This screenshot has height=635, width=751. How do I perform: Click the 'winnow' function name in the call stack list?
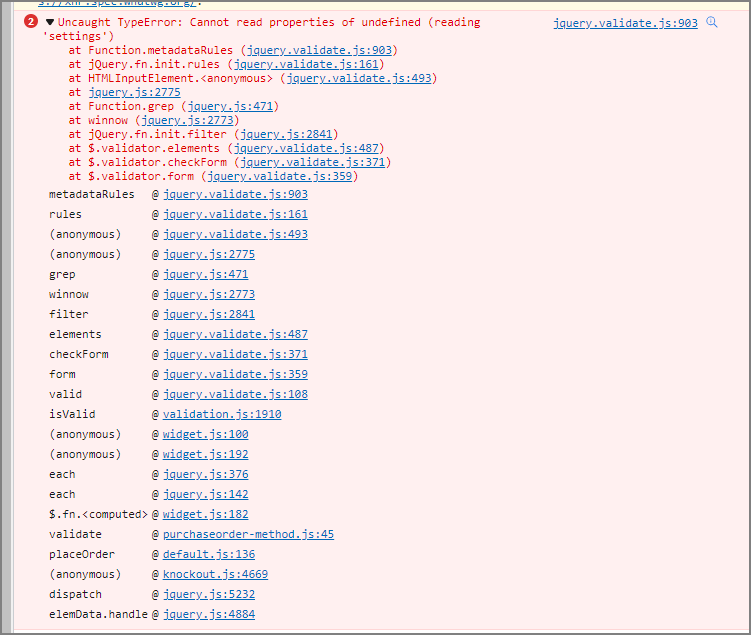(68, 295)
